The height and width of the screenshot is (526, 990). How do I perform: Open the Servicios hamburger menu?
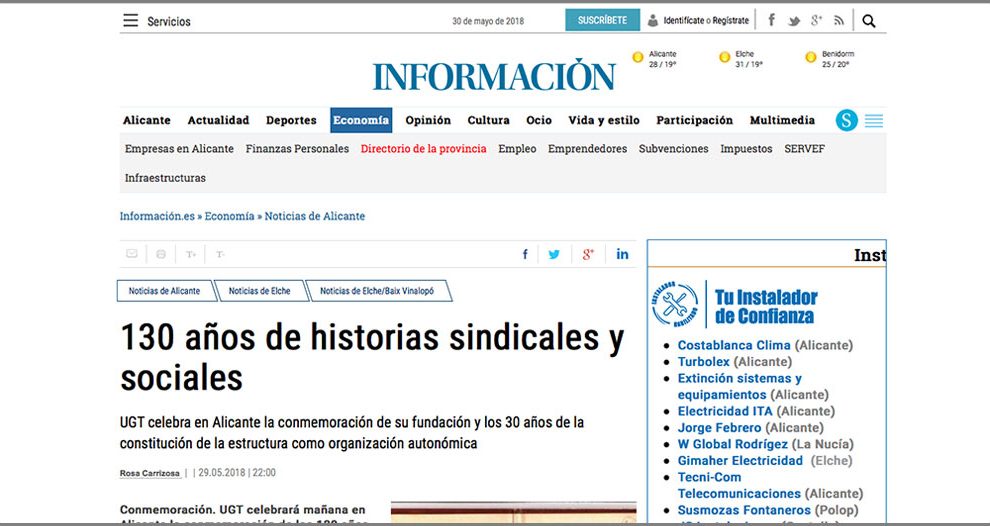click(x=131, y=21)
